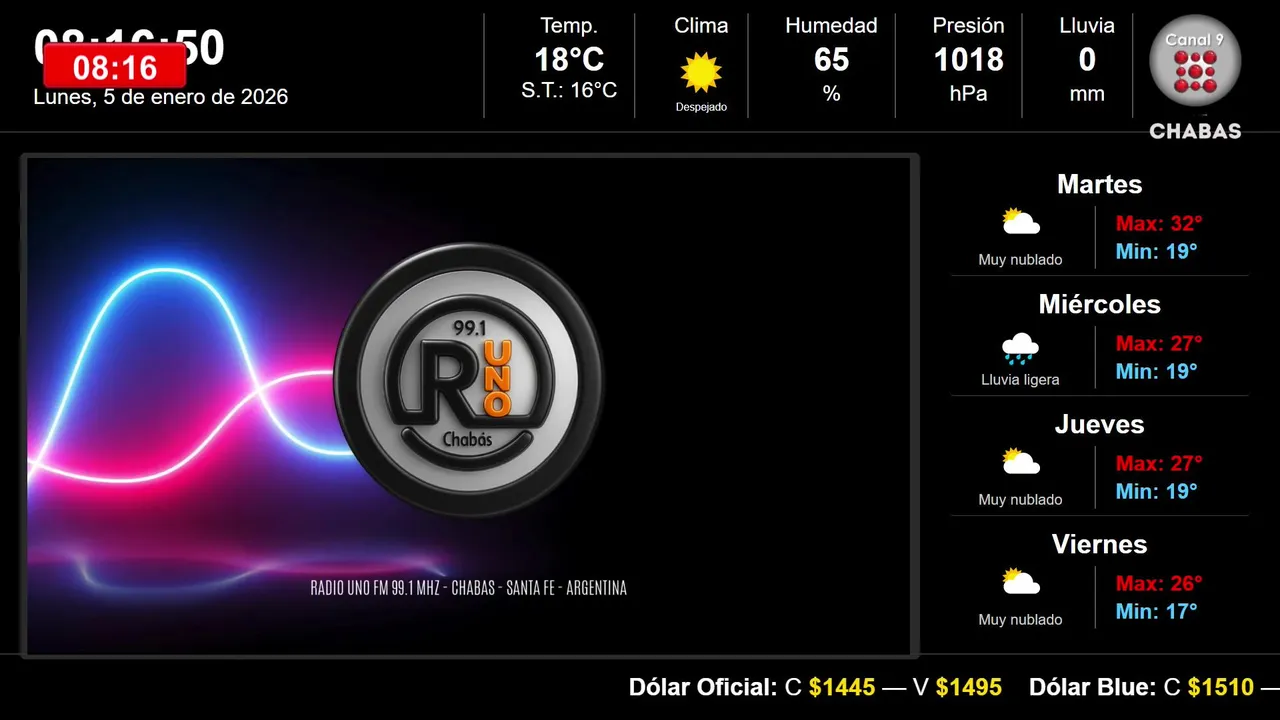
Task: Click the Martes forecast heading
Action: pyautogui.click(x=1099, y=184)
